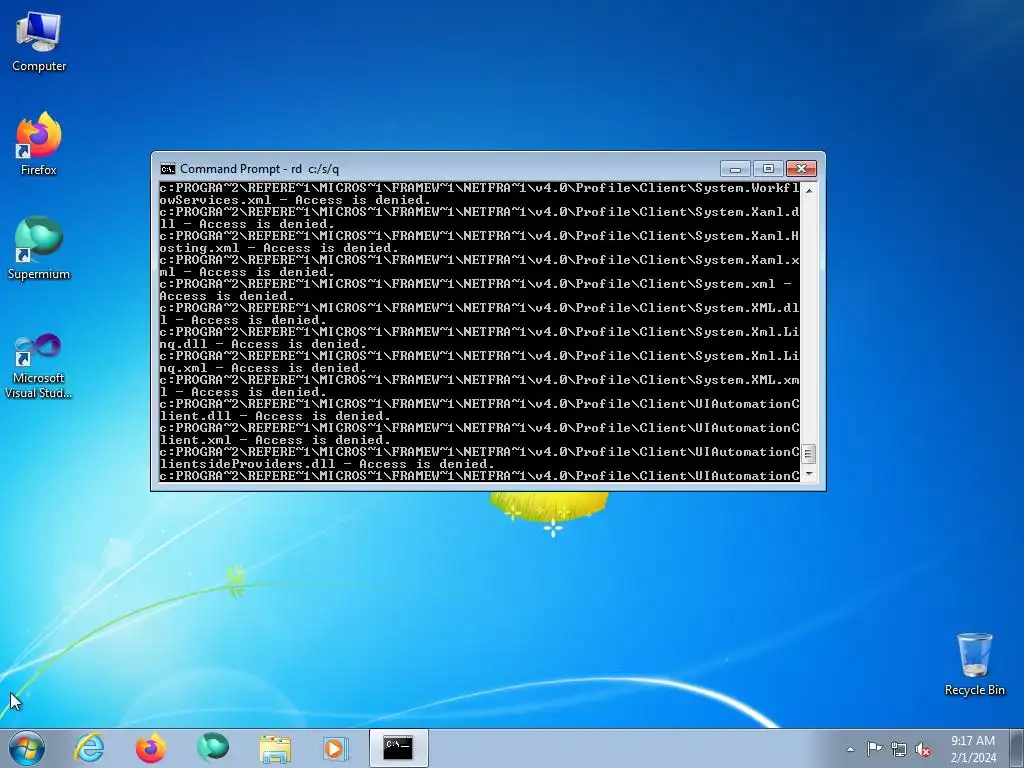Select the Recycle Bin desktop icon

point(974,664)
